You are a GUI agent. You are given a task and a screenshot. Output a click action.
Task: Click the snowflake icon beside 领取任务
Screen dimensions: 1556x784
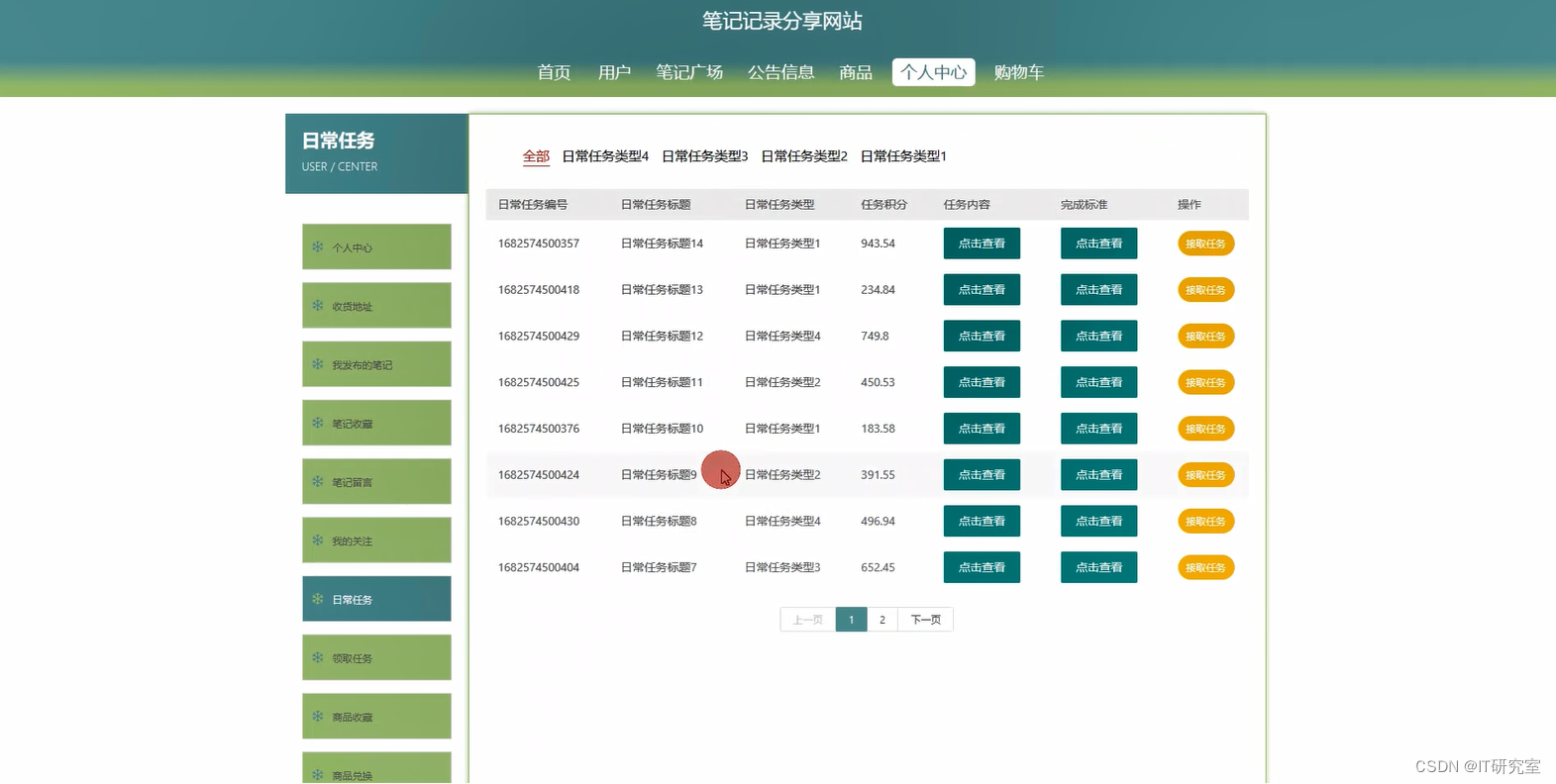coord(318,657)
